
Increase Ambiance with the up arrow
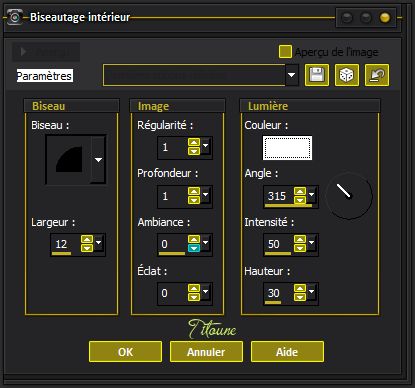(x=194, y=239)
